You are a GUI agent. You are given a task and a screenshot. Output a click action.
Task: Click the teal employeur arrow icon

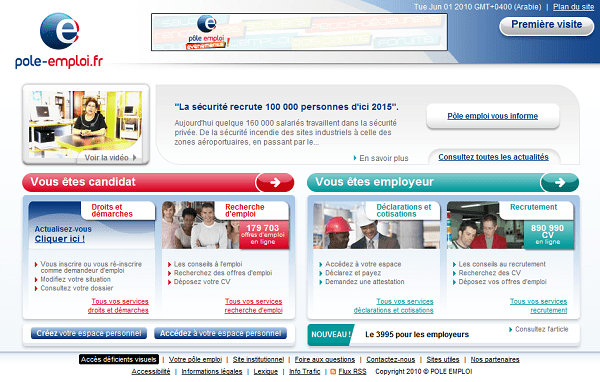559,182
